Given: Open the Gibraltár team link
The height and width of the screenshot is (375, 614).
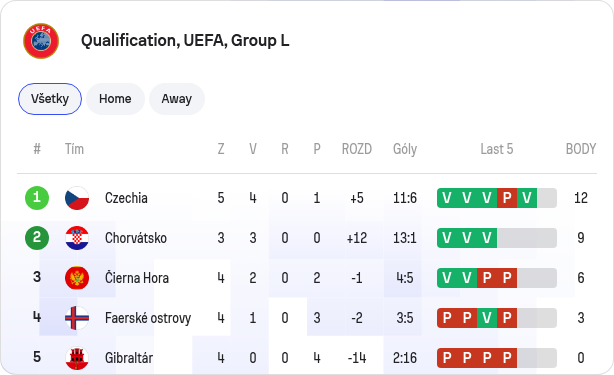Looking at the screenshot, I should (129, 358).
